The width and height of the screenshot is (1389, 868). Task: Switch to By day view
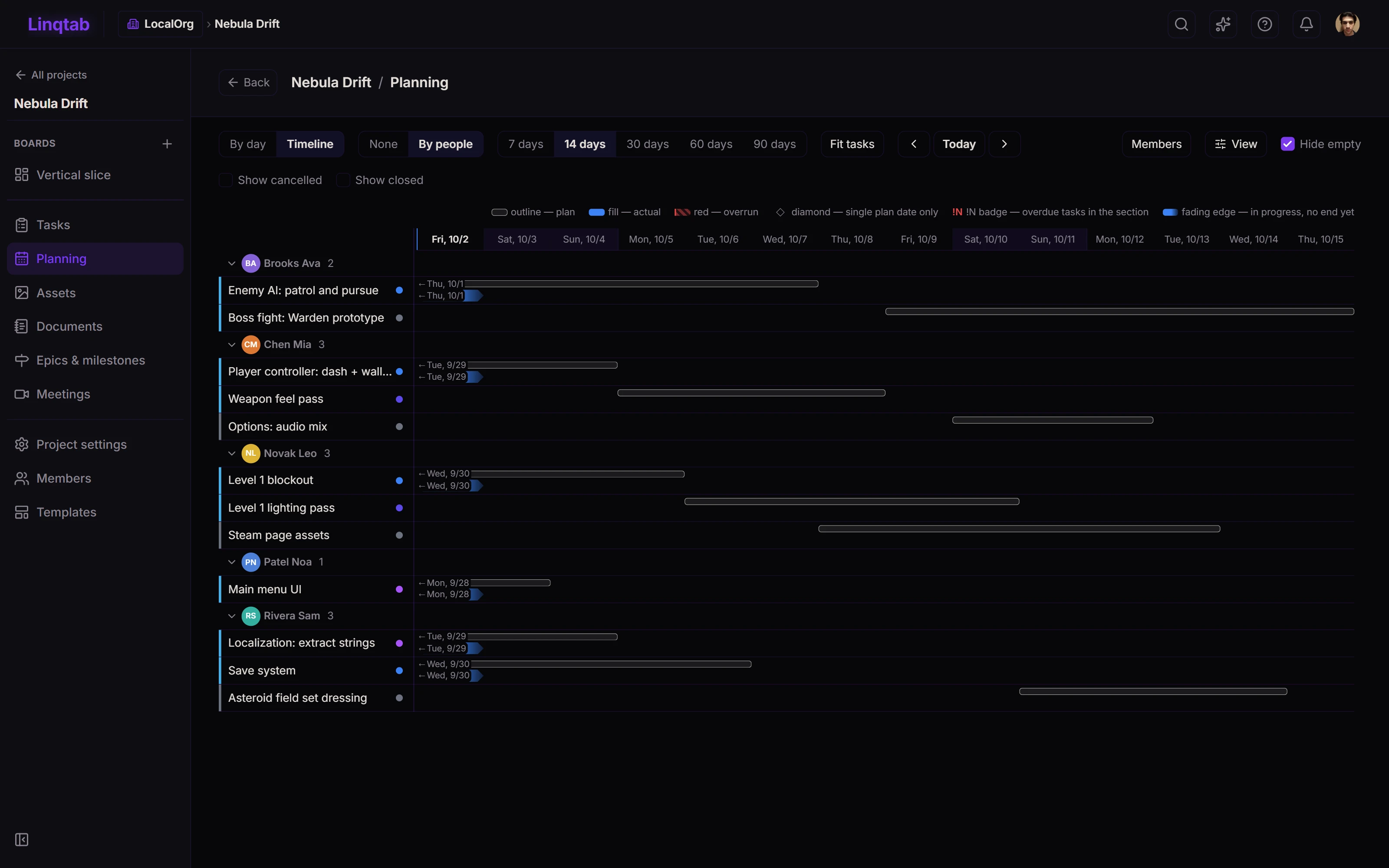point(248,144)
